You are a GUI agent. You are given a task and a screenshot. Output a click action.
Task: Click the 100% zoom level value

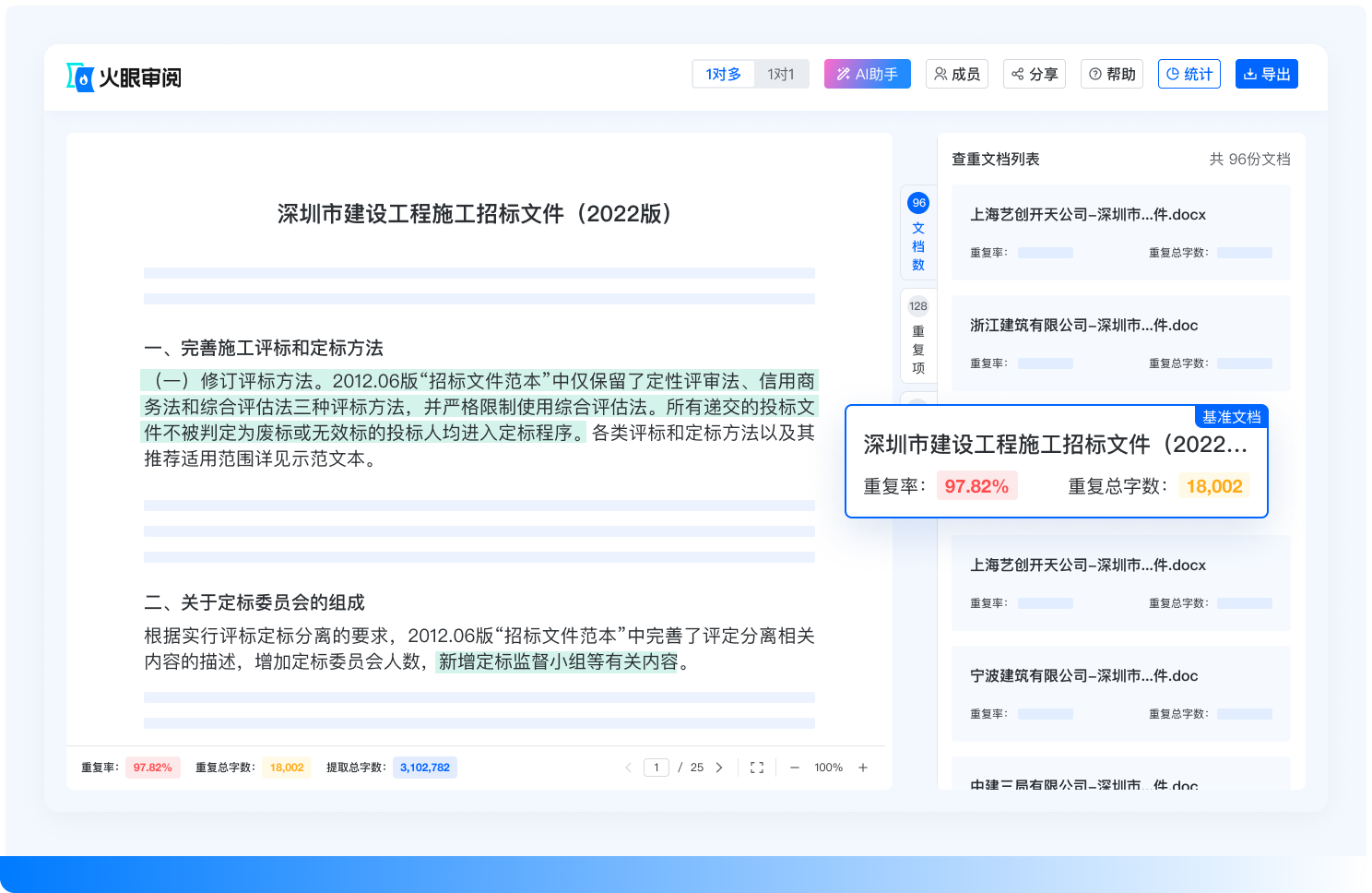point(828,768)
